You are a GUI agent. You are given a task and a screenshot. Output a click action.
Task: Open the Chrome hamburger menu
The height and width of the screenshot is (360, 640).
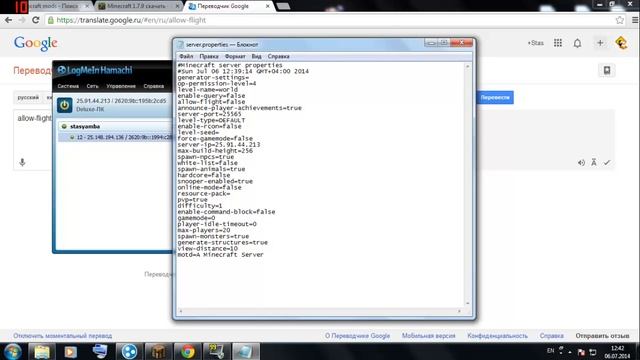[x=635, y=20]
